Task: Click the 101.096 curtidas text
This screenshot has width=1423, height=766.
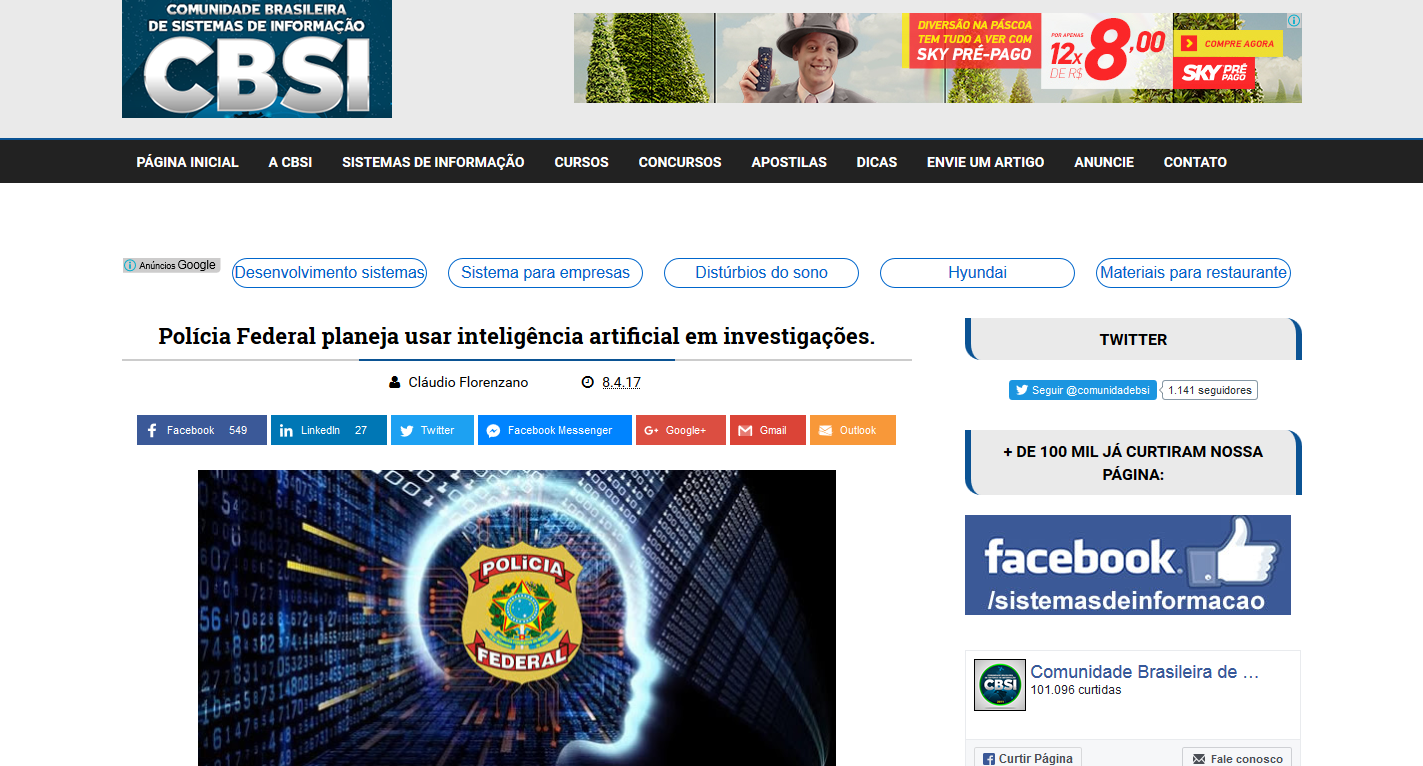Action: 1076,690
